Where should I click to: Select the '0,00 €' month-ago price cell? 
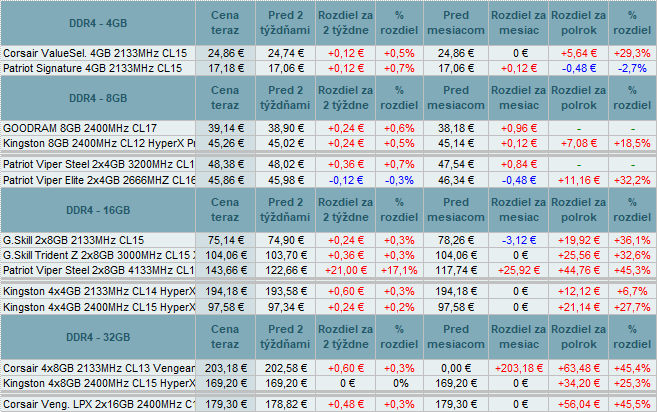point(456,368)
